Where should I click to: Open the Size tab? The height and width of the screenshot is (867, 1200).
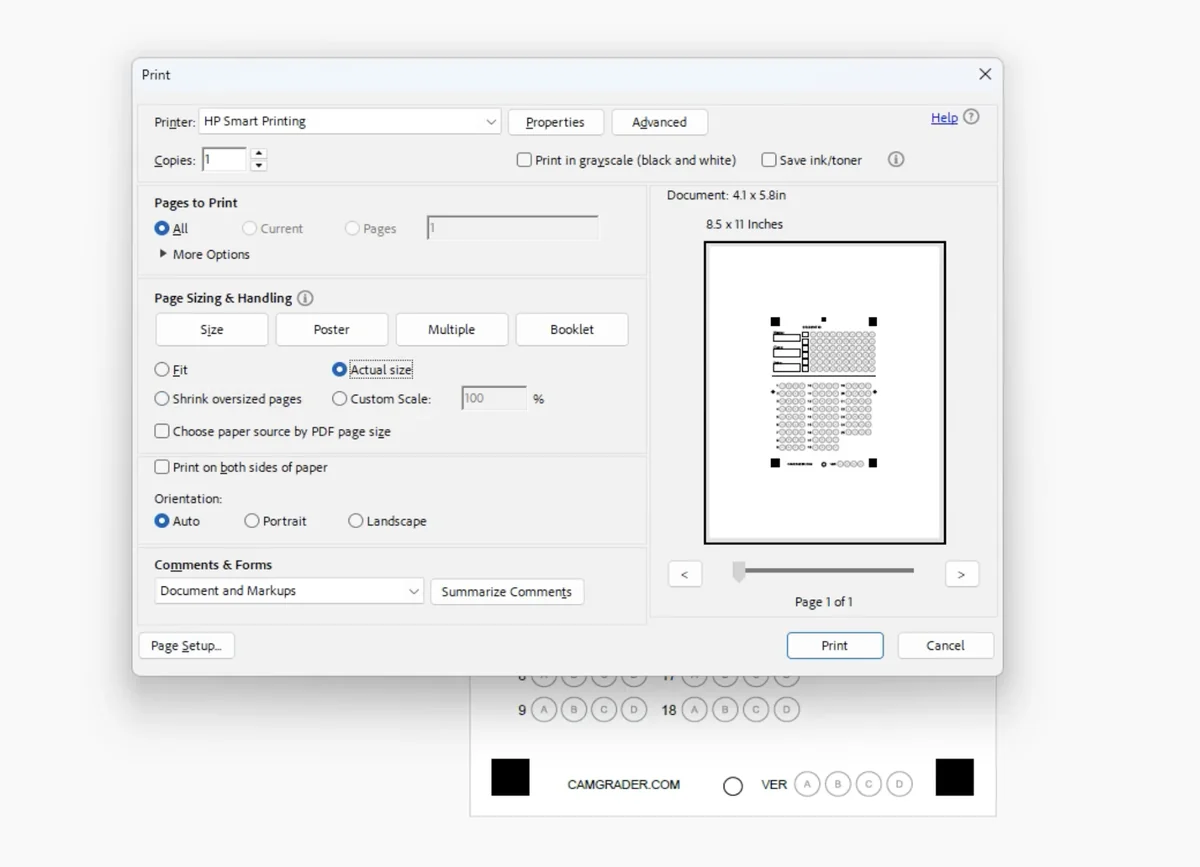[x=212, y=329]
